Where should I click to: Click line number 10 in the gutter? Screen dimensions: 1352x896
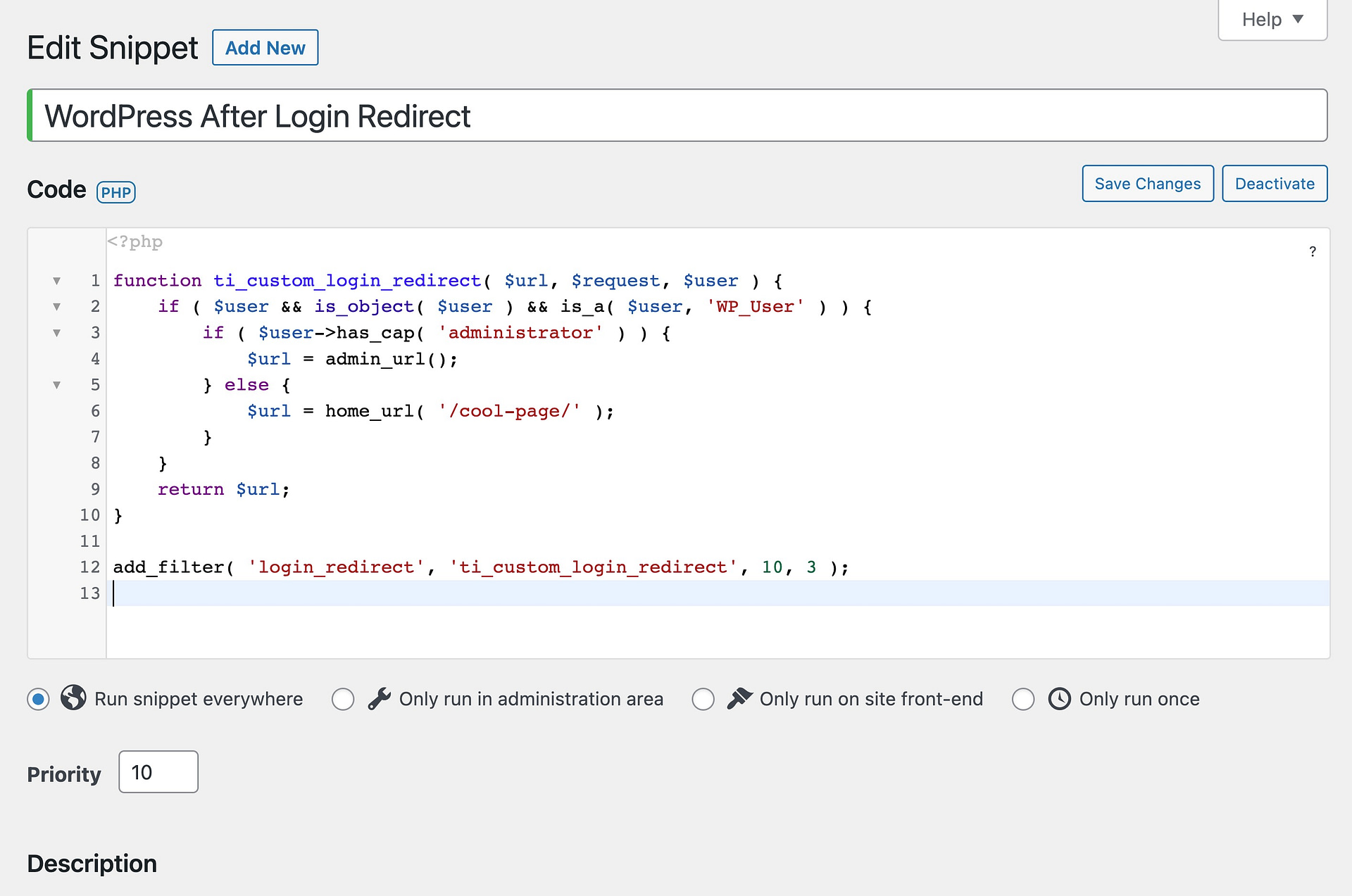point(89,515)
